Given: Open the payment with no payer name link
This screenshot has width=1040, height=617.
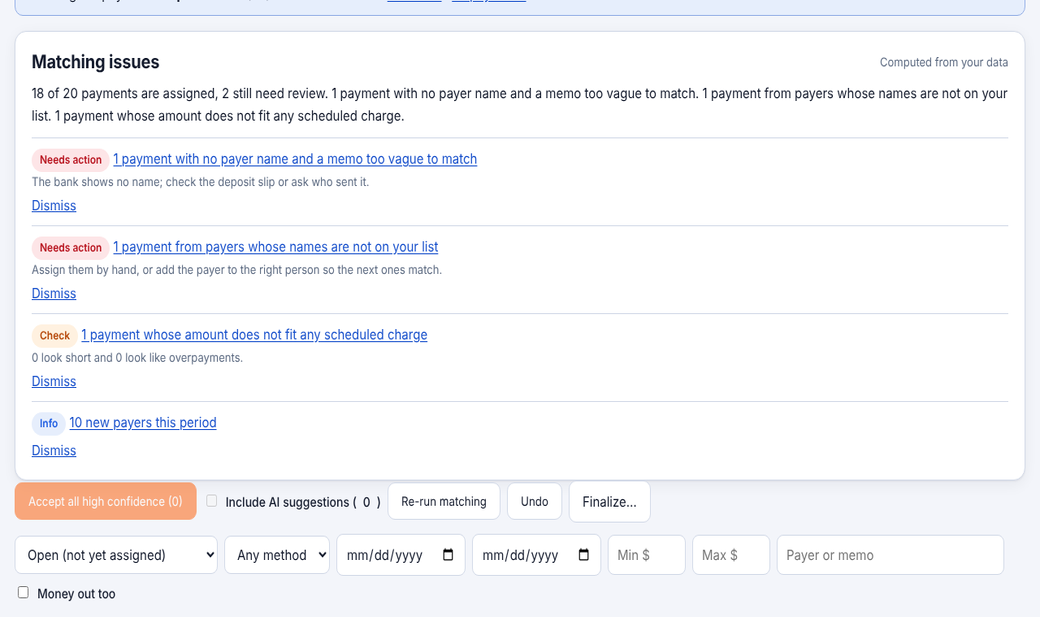Looking at the screenshot, I should click(x=295, y=159).
